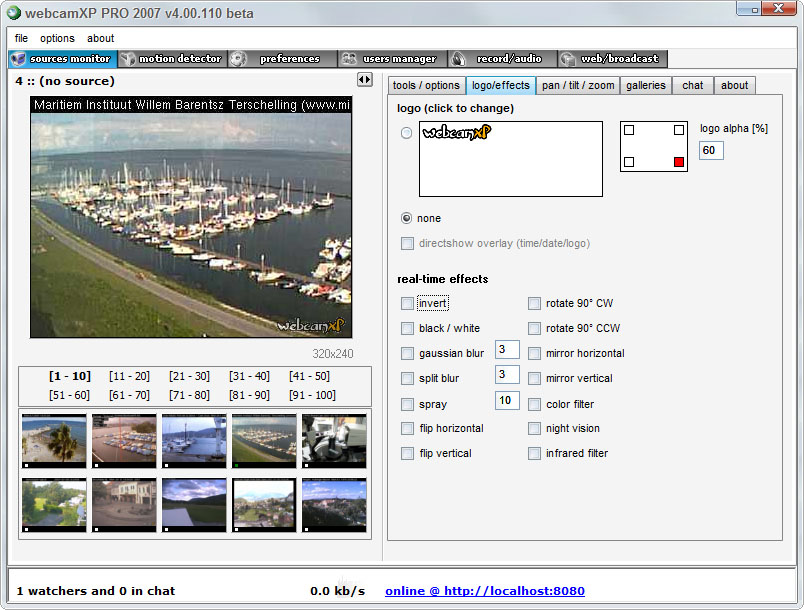804x610 pixels.
Task: Enable rotate 90° CCW checkbox
Action: click(534, 329)
